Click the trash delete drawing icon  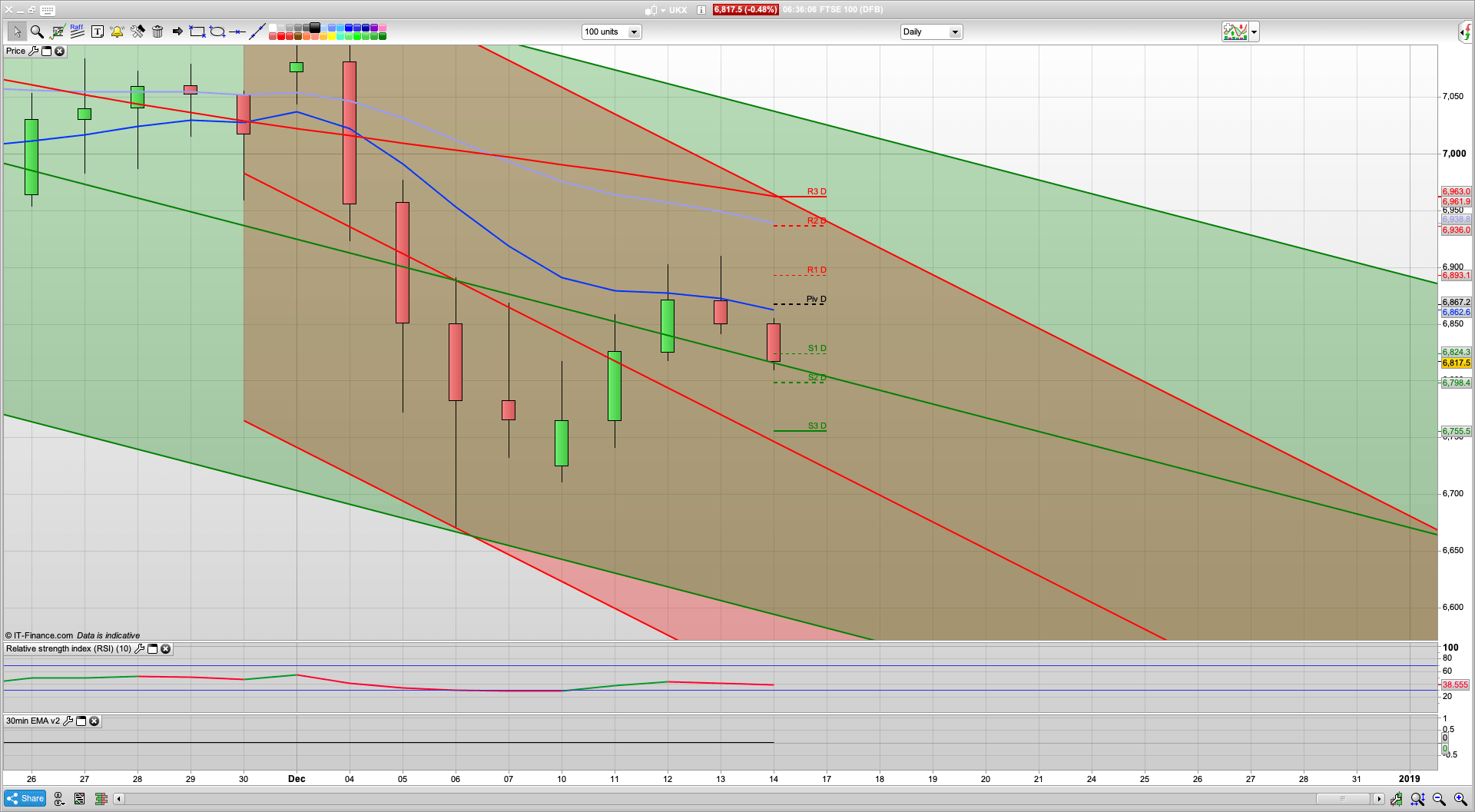pos(158,31)
